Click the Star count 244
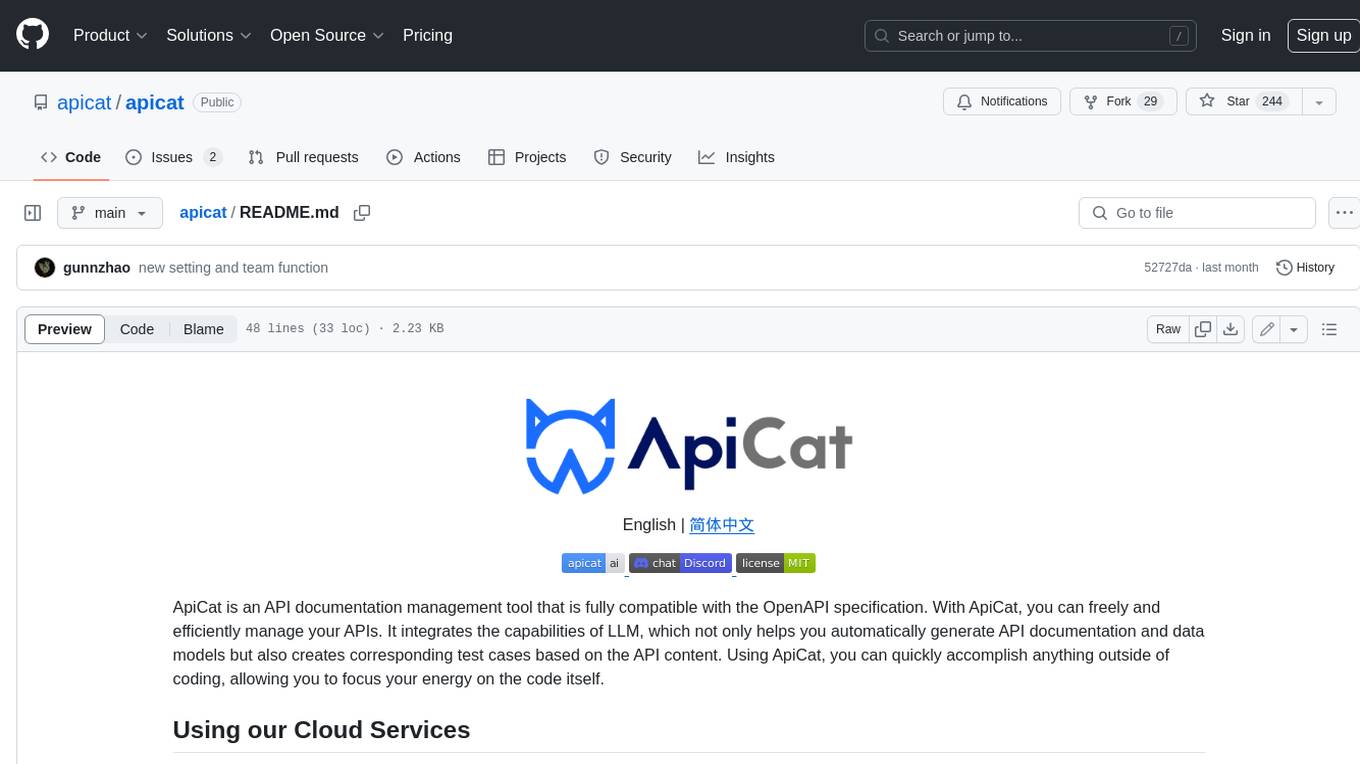The image size is (1360, 764). click(1272, 101)
